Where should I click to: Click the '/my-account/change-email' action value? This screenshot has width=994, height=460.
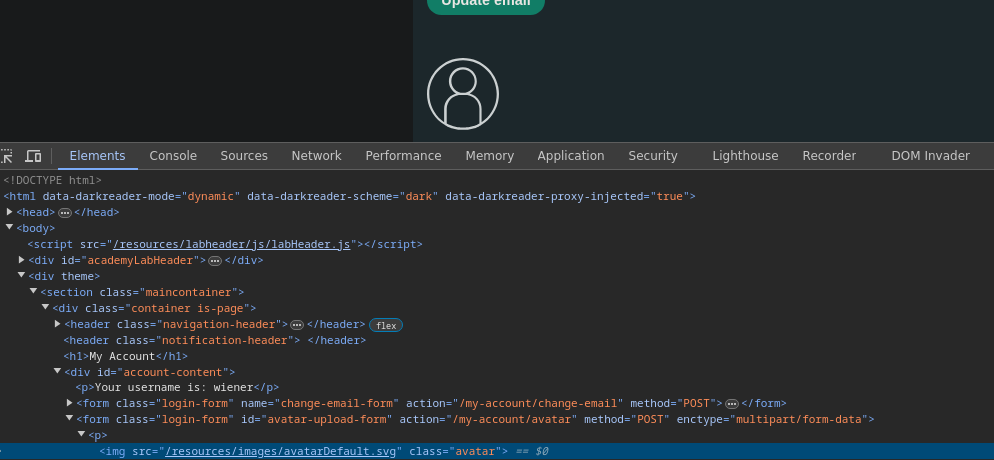pos(538,403)
